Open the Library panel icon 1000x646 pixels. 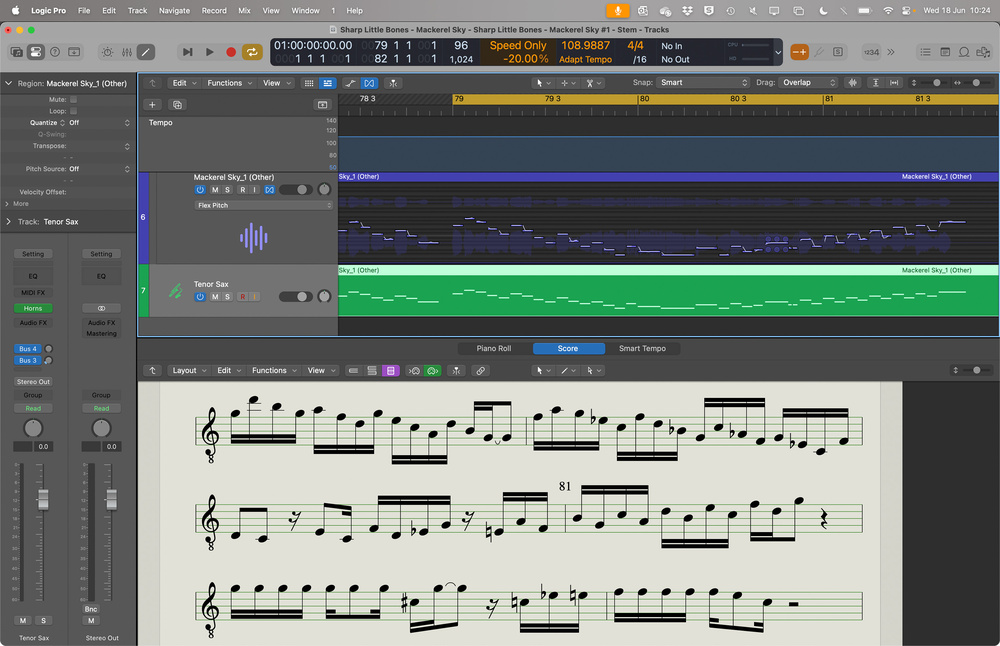pyautogui.click(x=18, y=52)
